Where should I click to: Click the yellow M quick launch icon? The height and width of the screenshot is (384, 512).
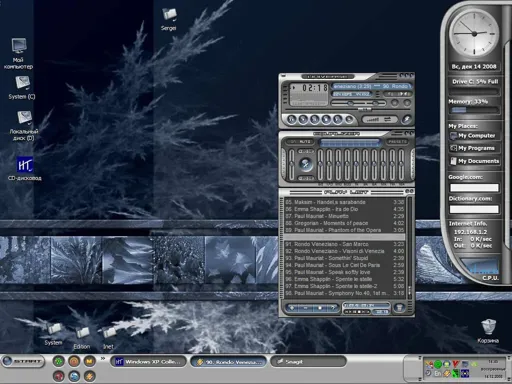click(89, 361)
